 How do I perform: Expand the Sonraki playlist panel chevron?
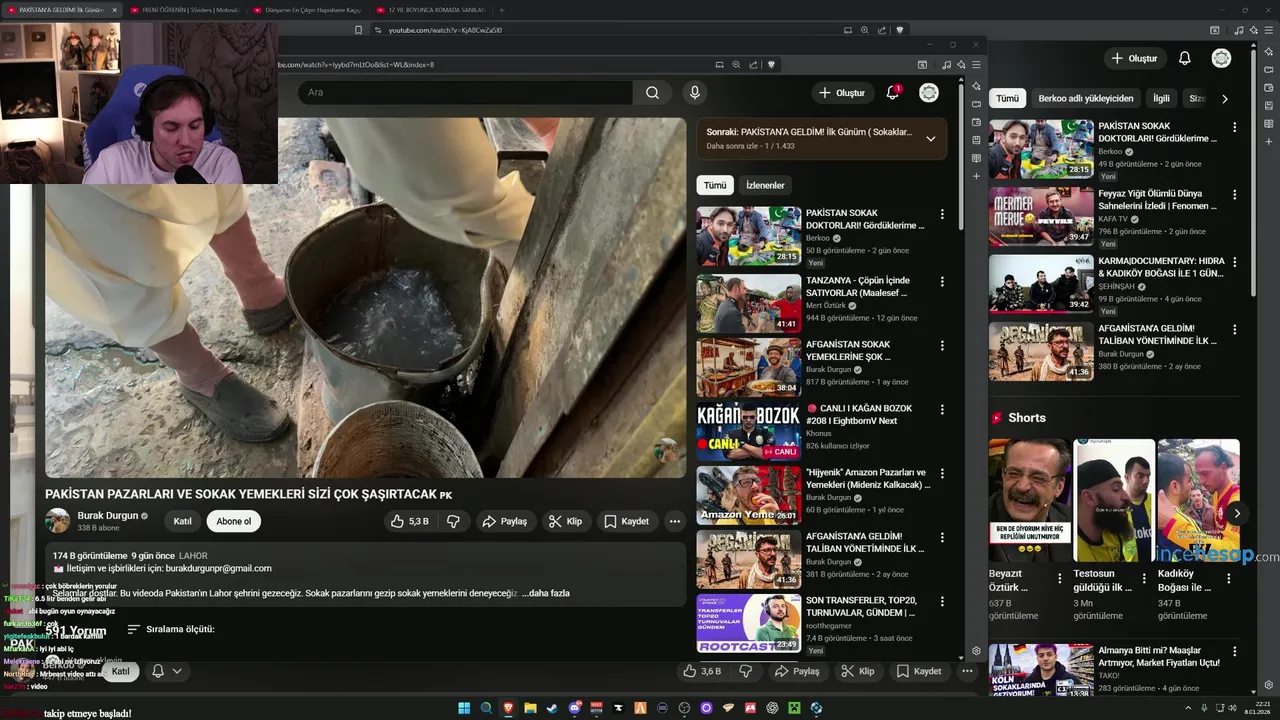pyautogui.click(x=930, y=139)
